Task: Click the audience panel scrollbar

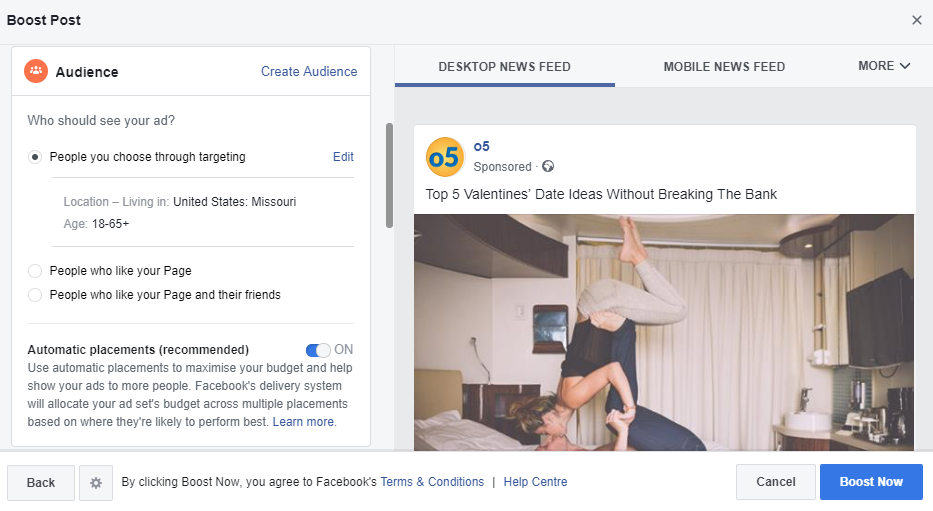Action: tap(389, 175)
